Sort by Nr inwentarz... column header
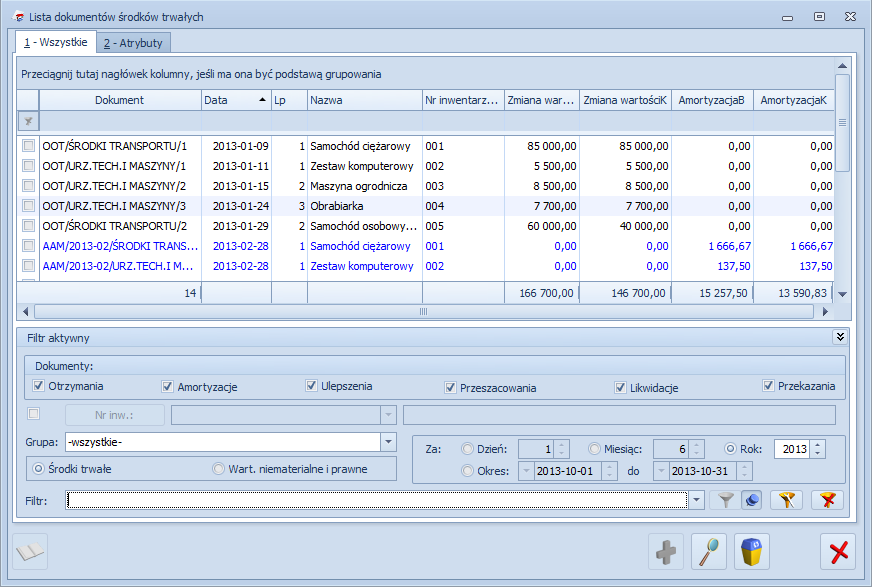This screenshot has height=587, width=872. pyautogui.click(x=463, y=100)
